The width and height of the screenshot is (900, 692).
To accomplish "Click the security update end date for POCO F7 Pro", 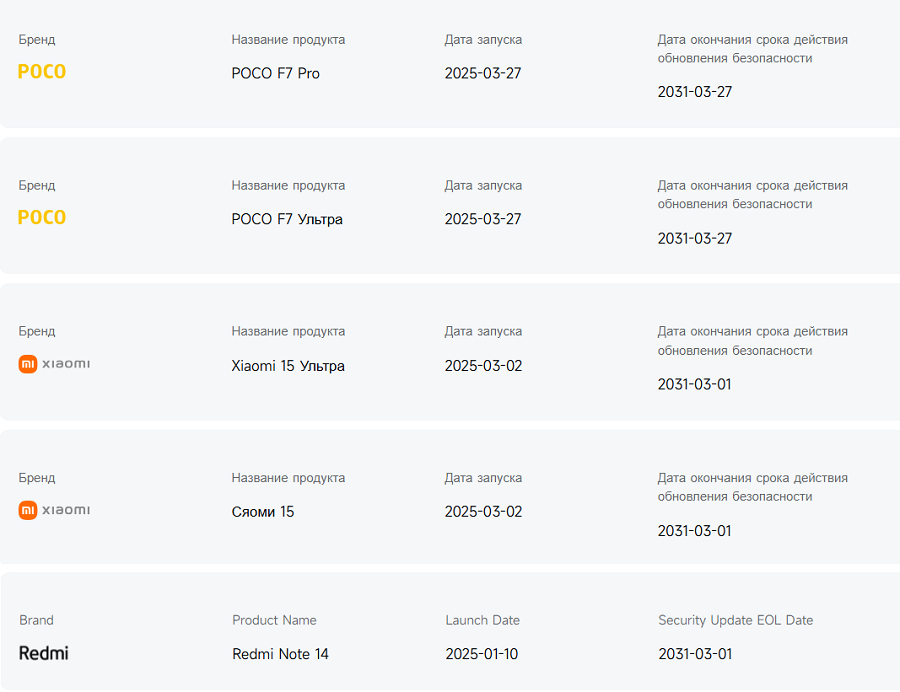I will (695, 92).
